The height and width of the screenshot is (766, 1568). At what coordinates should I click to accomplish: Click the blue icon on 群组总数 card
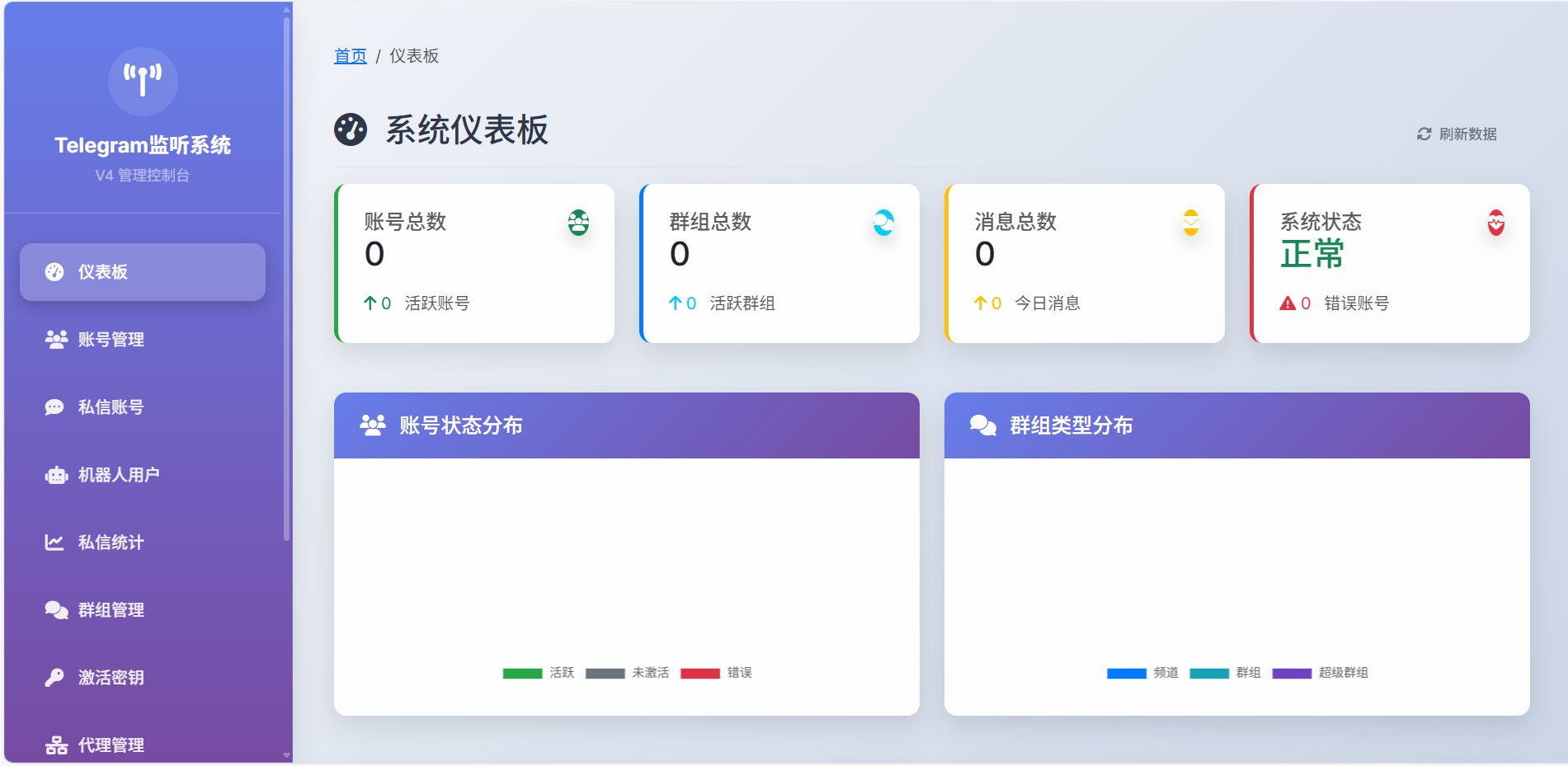tap(883, 223)
